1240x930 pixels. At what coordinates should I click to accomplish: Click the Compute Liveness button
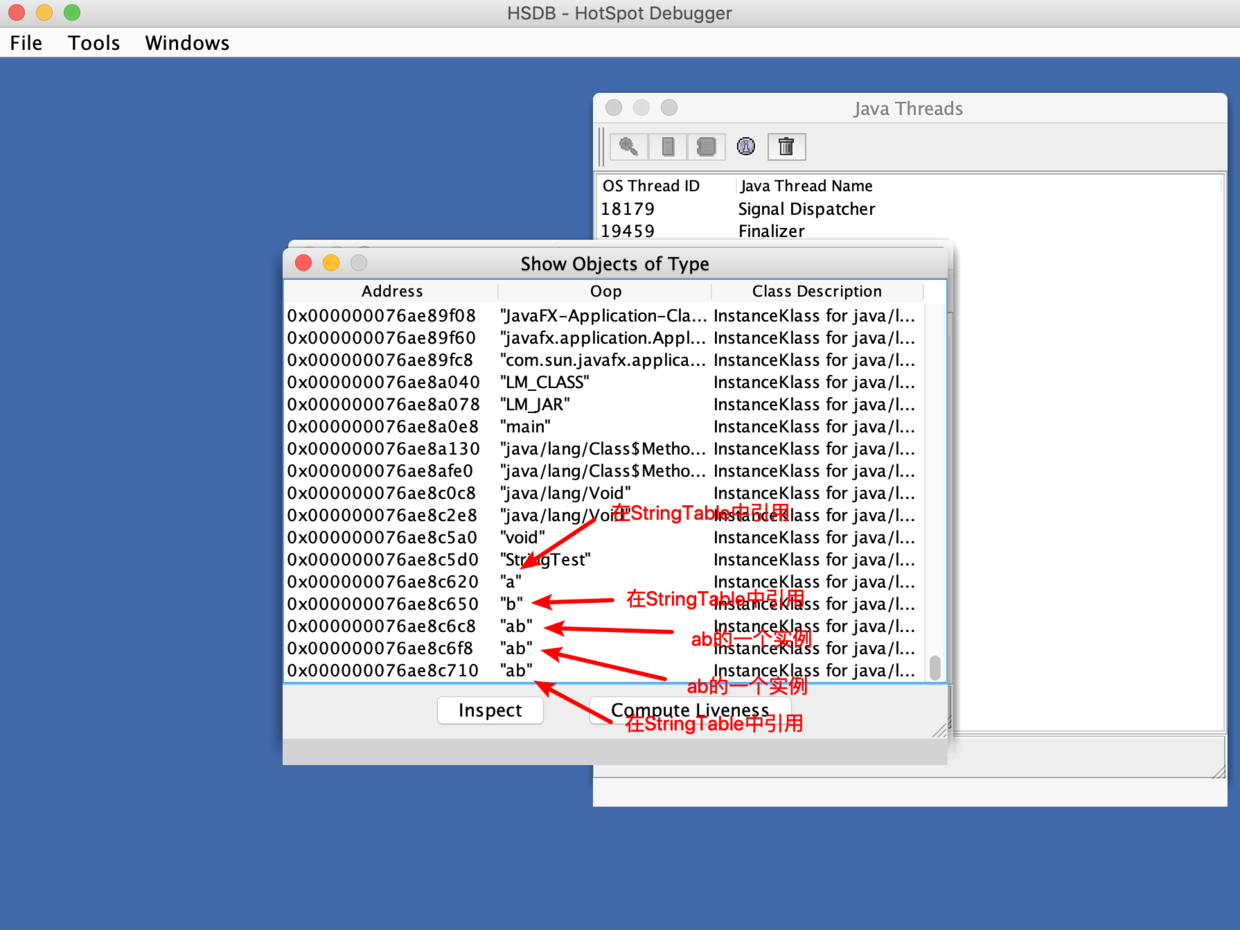(x=690, y=710)
